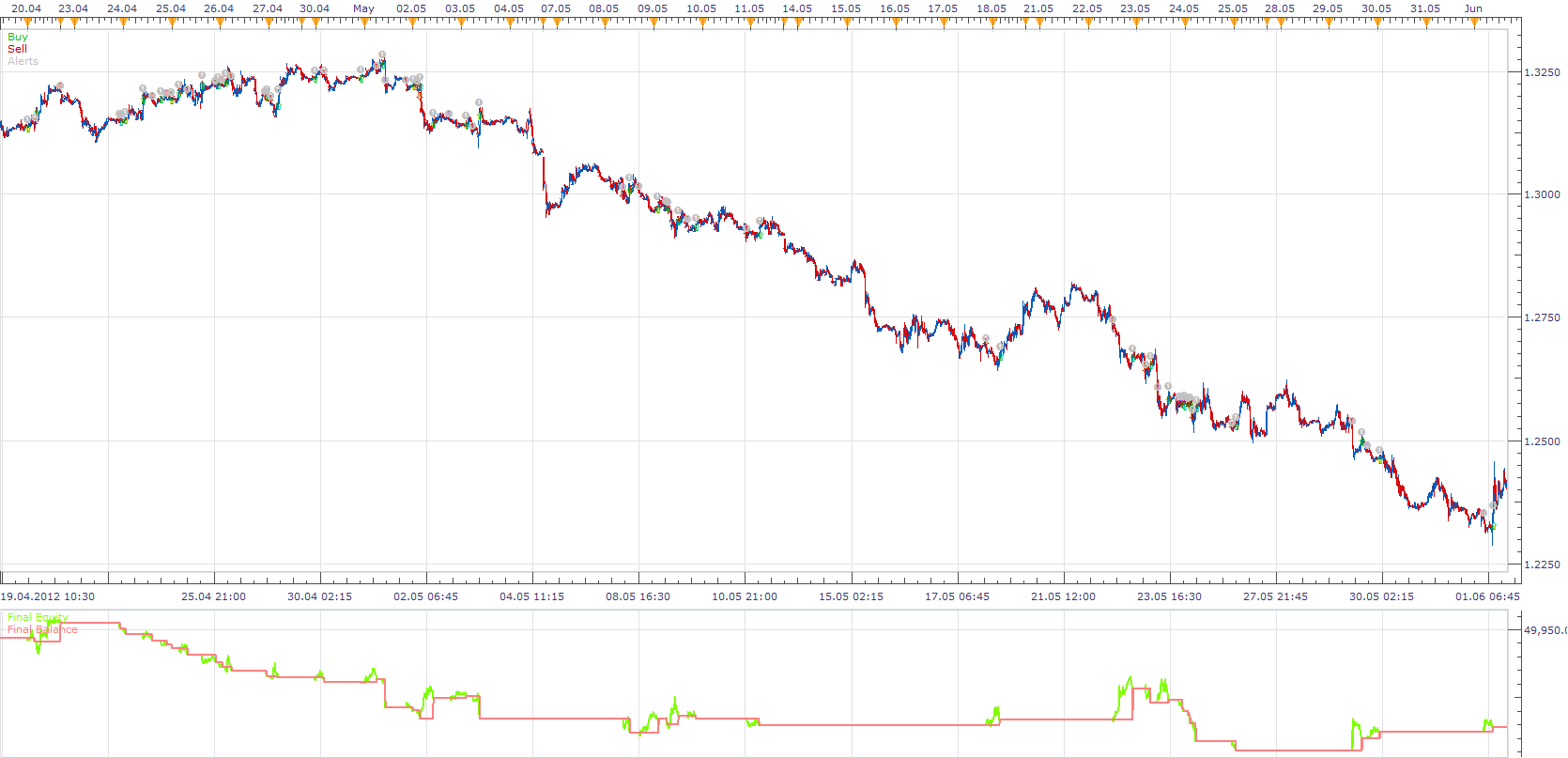
Task: Click the orange day marker for 17.05
Action: click(x=944, y=23)
